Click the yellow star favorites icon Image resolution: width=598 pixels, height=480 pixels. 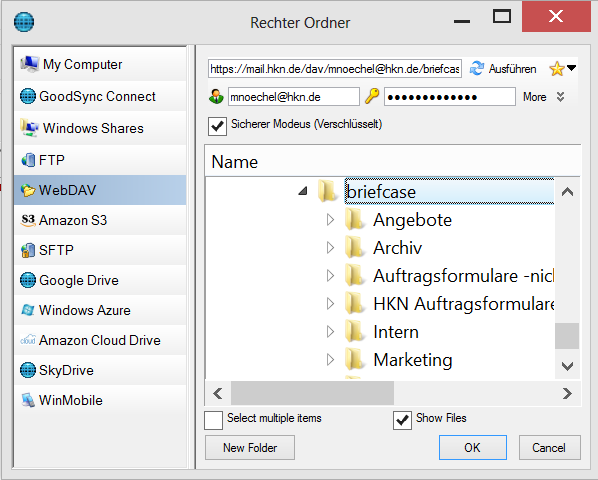[x=557, y=69]
